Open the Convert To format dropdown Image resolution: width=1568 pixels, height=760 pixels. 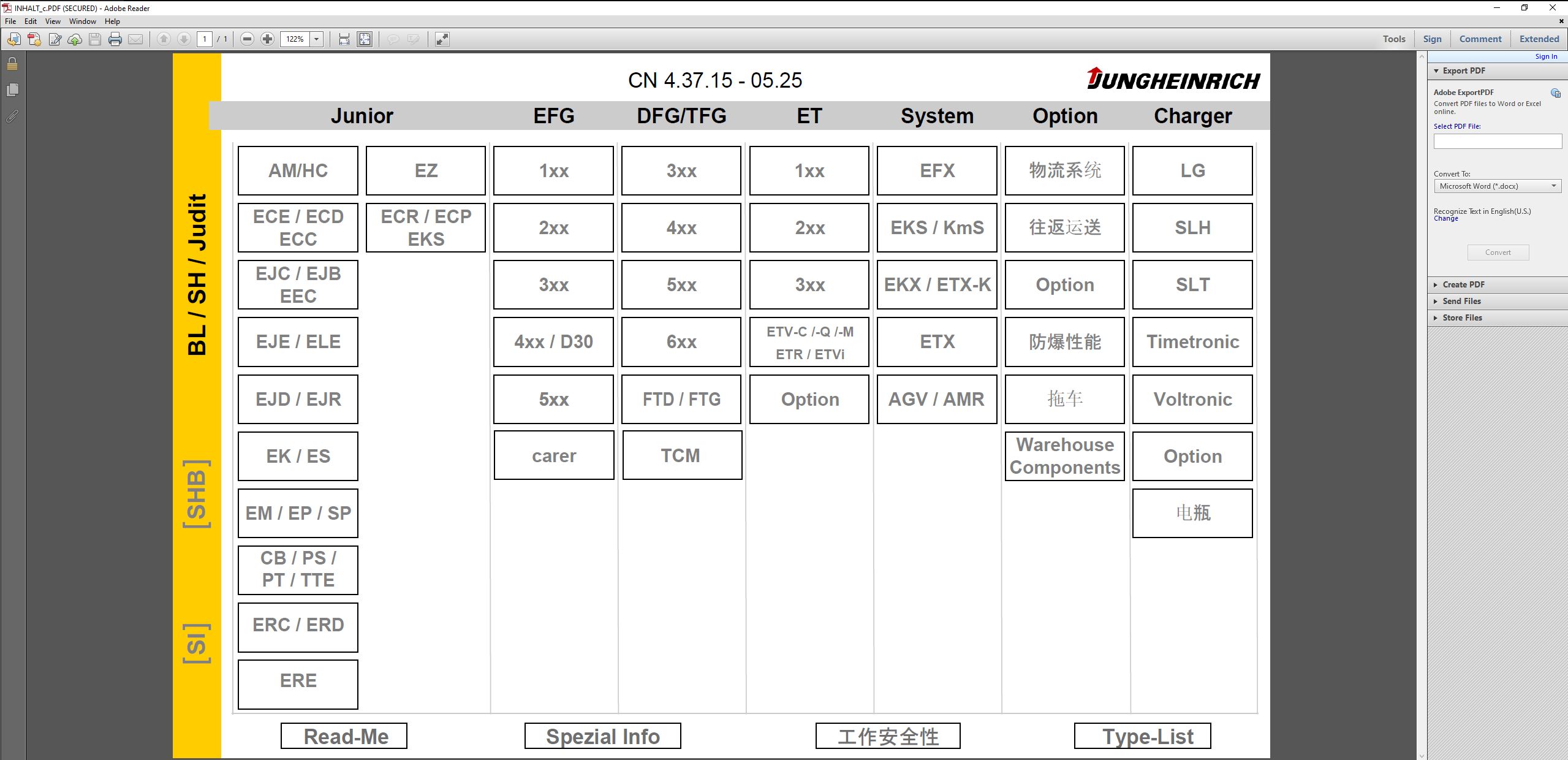[1497, 186]
